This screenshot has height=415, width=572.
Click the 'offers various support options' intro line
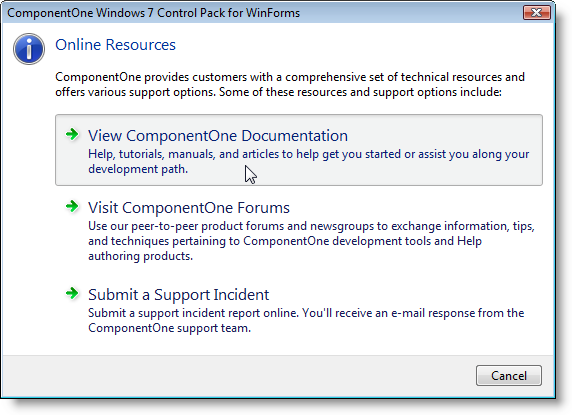[278, 92]
